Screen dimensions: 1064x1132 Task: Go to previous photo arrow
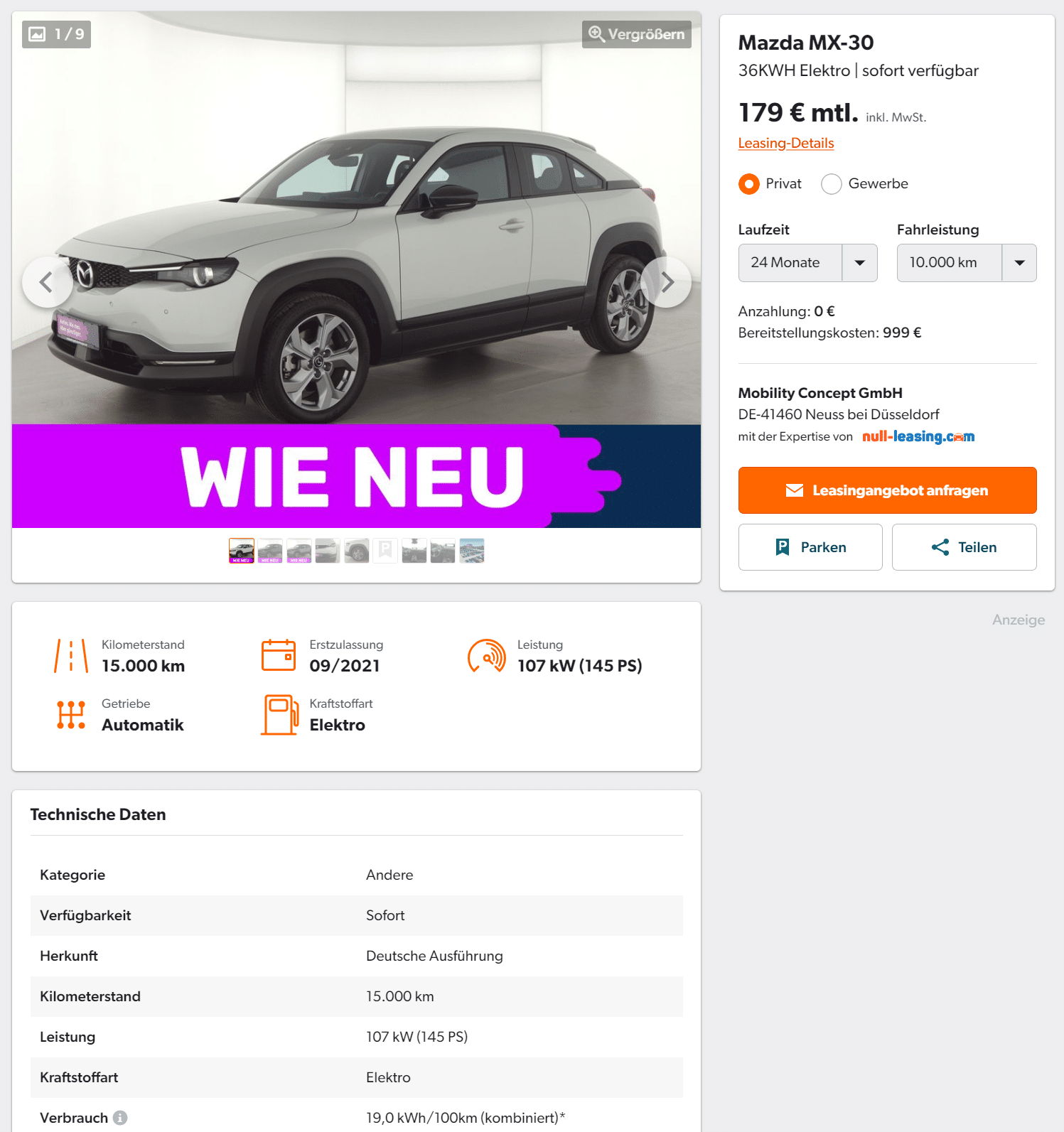[48, 282]
